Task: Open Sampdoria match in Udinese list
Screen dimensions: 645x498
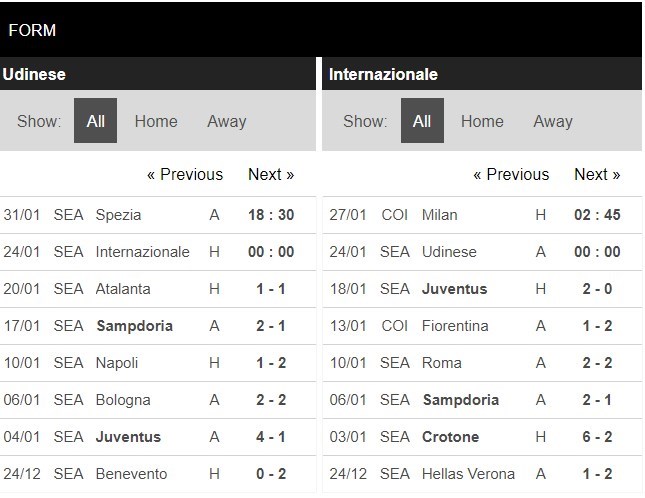Action: pos(134,326)
